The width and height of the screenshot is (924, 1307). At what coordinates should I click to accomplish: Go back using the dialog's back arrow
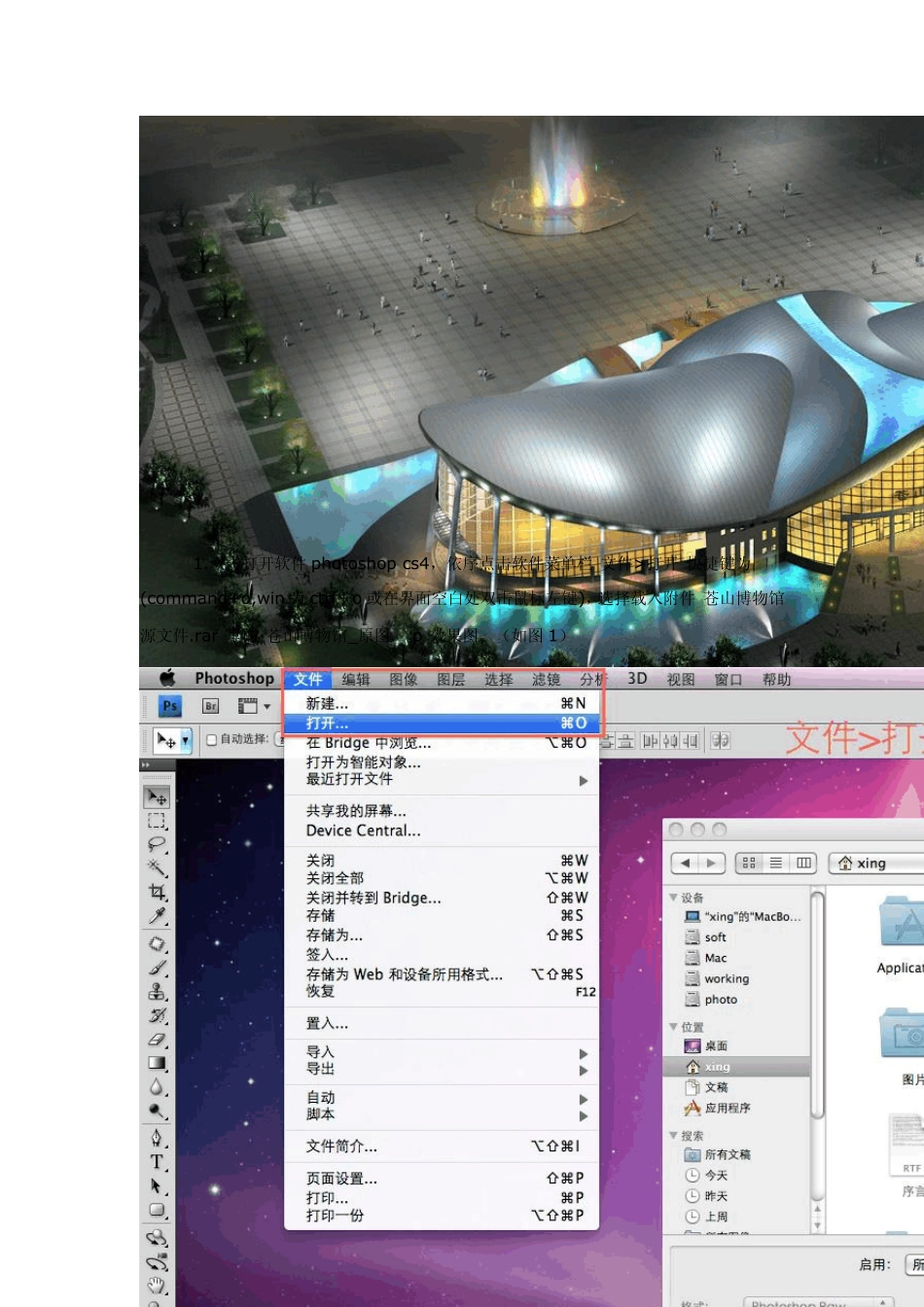pos(685,863)
